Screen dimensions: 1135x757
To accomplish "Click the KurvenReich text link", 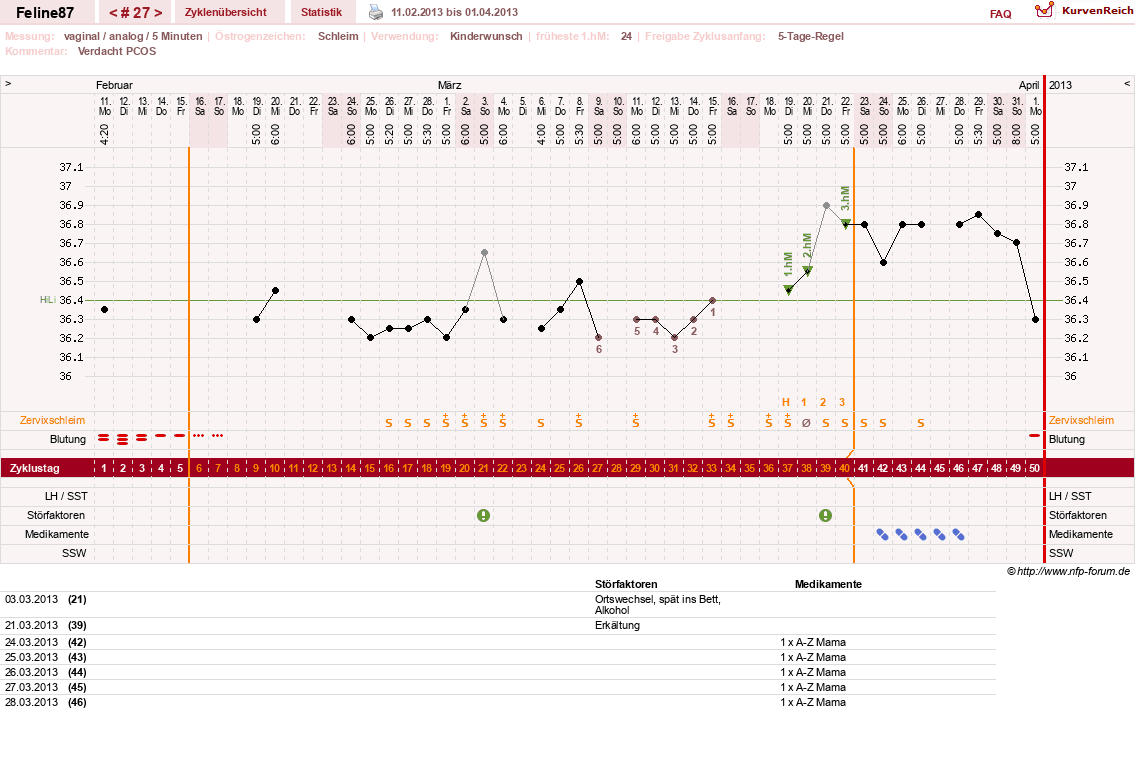I will (1097, 10).
